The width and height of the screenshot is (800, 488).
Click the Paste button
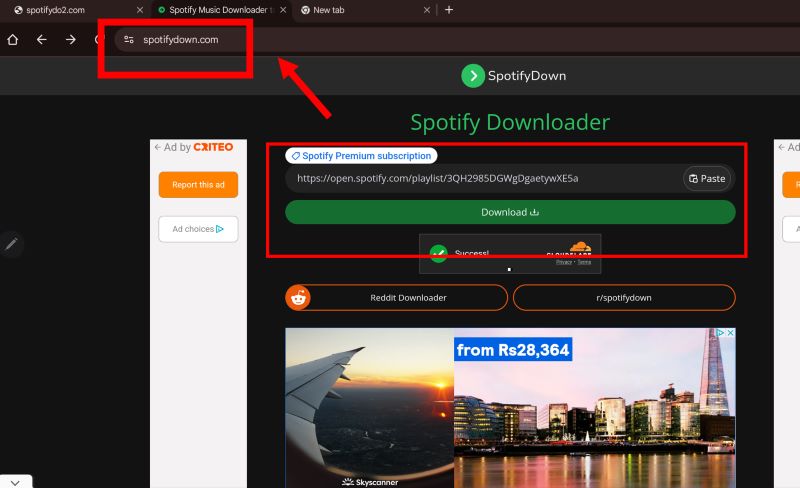(707, 179)
